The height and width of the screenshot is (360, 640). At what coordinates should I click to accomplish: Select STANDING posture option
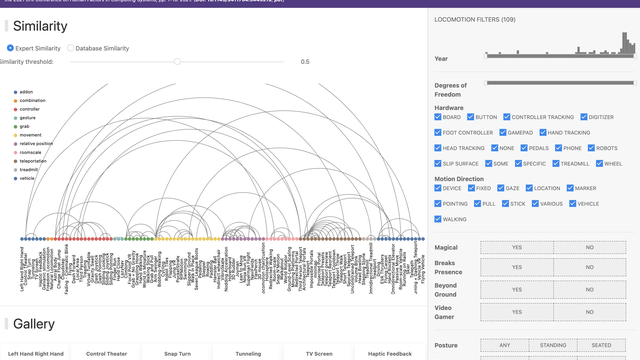point(553,345)
